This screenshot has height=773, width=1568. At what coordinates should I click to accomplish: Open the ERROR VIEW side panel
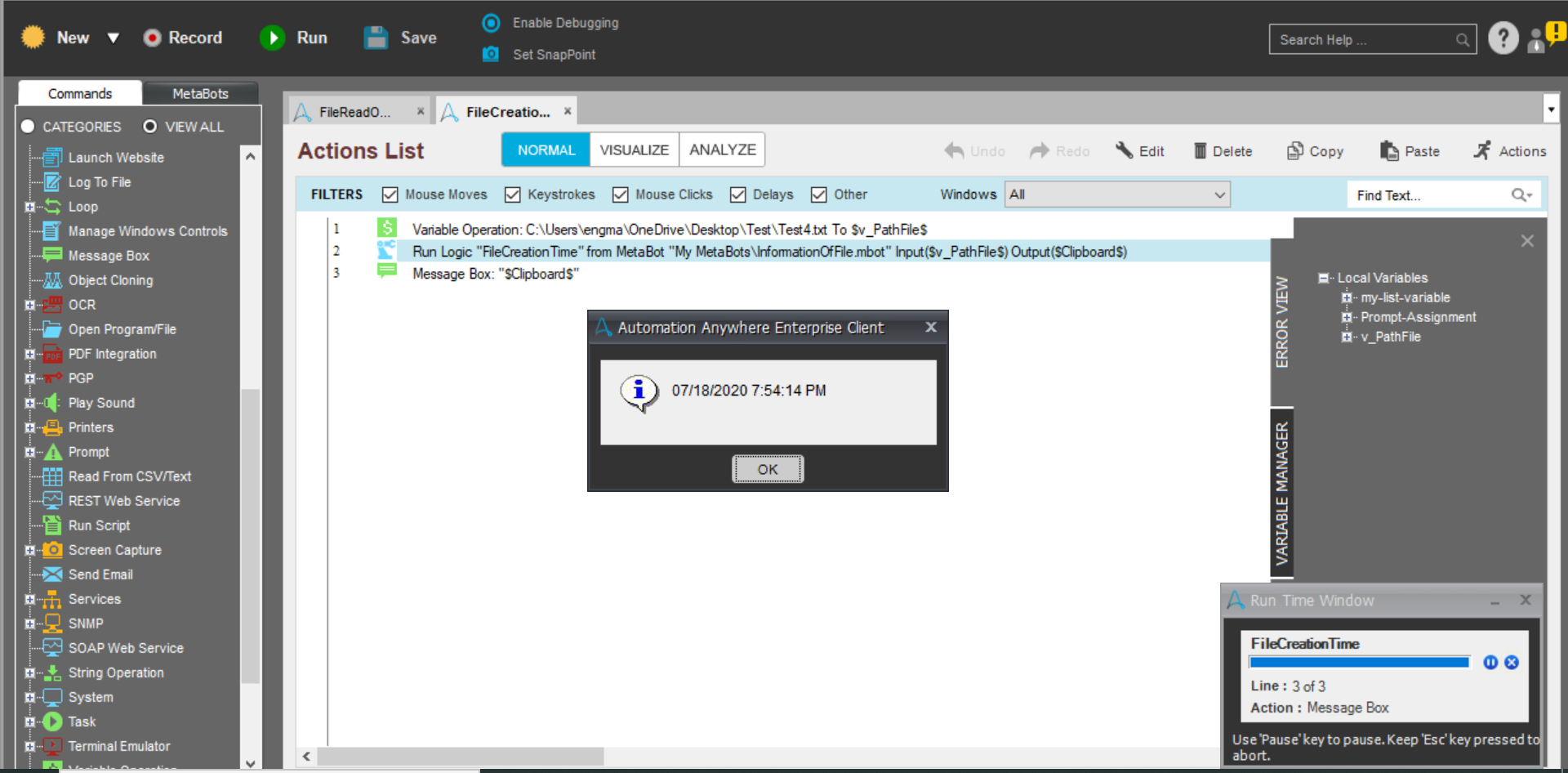[1282, 322]
